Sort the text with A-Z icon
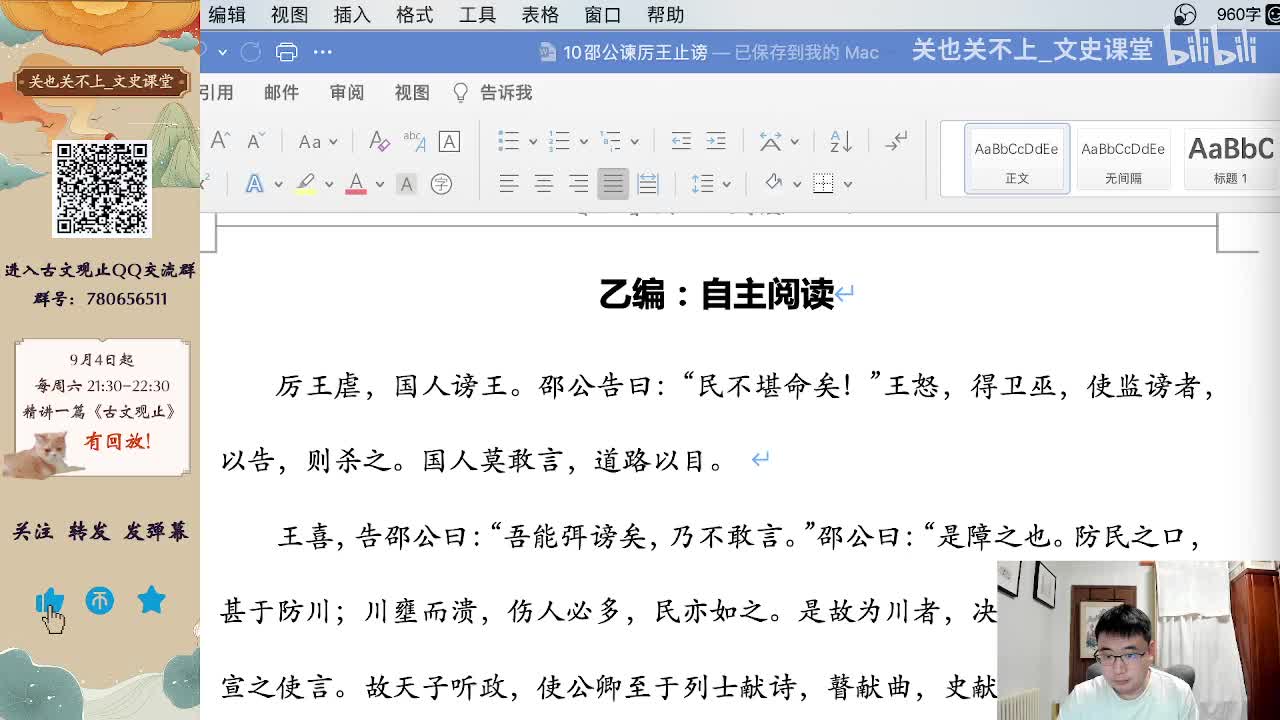This screenshot has height=720, width=1280. 841,141
